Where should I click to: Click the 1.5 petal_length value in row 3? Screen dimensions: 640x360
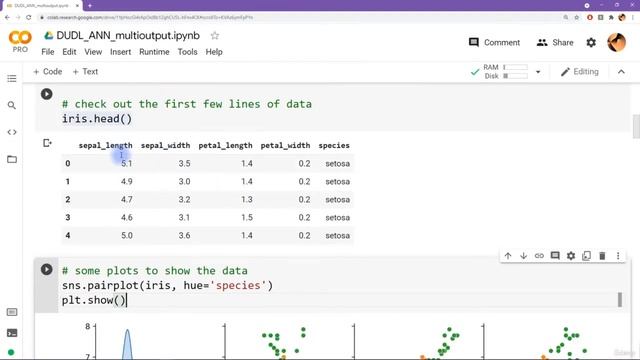click(x=247, y=218)
